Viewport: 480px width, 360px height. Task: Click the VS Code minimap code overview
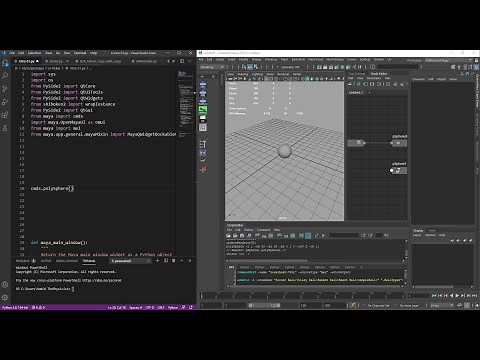[x=186, y=103]
